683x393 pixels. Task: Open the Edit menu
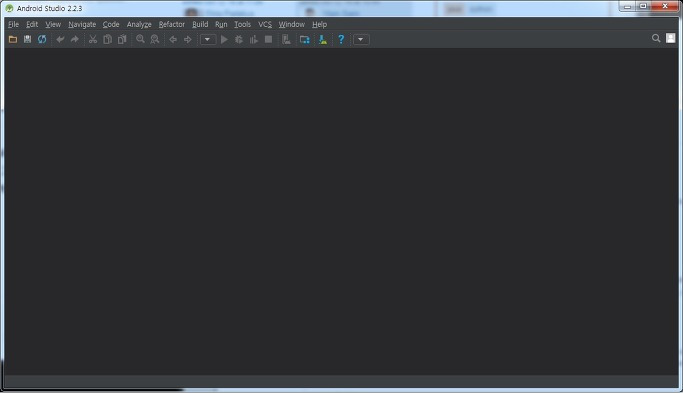[x=32, y=24]
